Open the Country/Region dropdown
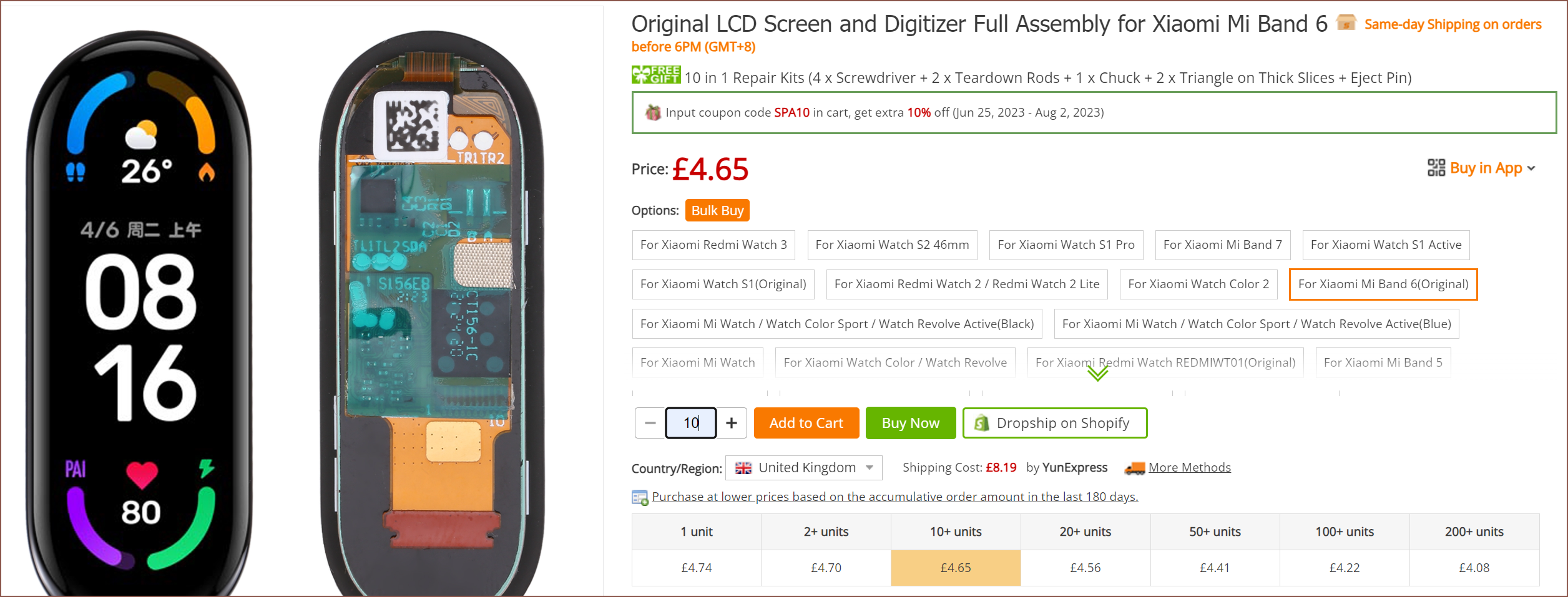This screenshot has height=597, width=1568. [803, 468]
